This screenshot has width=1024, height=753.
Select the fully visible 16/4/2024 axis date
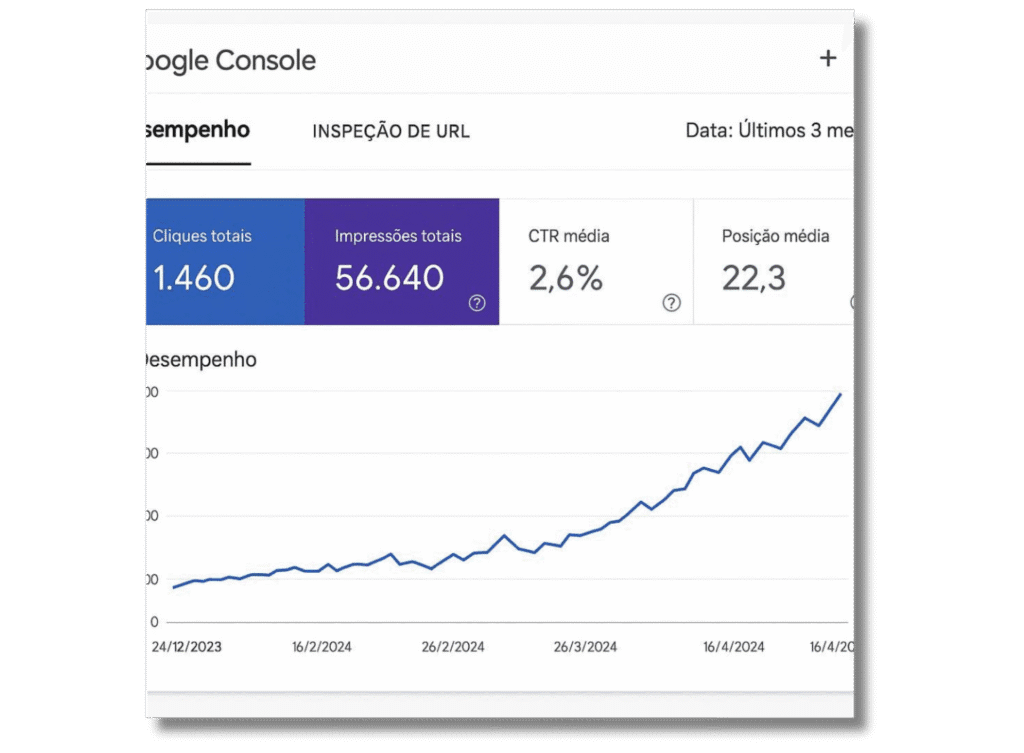point(733,647)
